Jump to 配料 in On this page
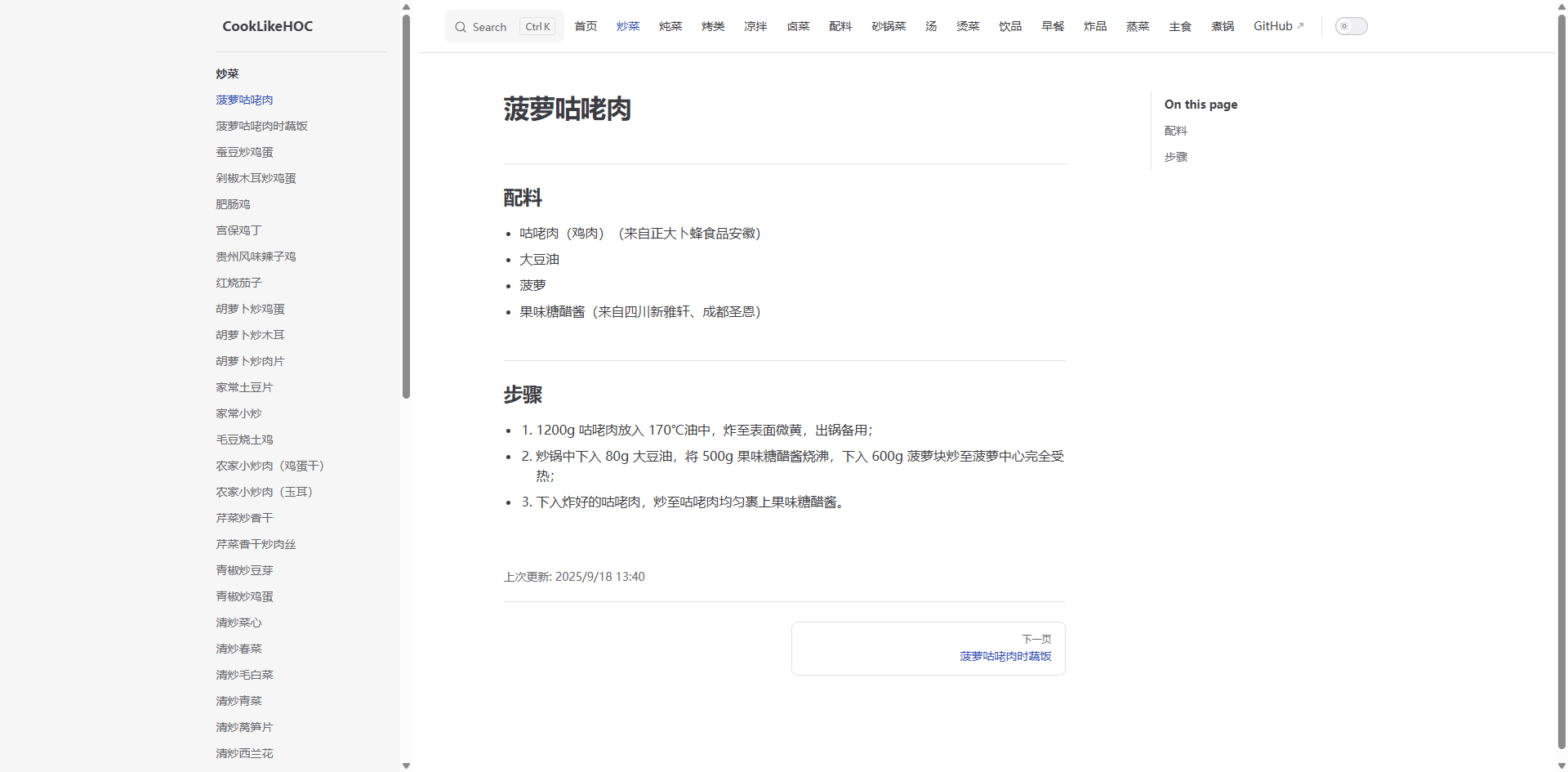 pyautogui.click(x=1175, y=131)
